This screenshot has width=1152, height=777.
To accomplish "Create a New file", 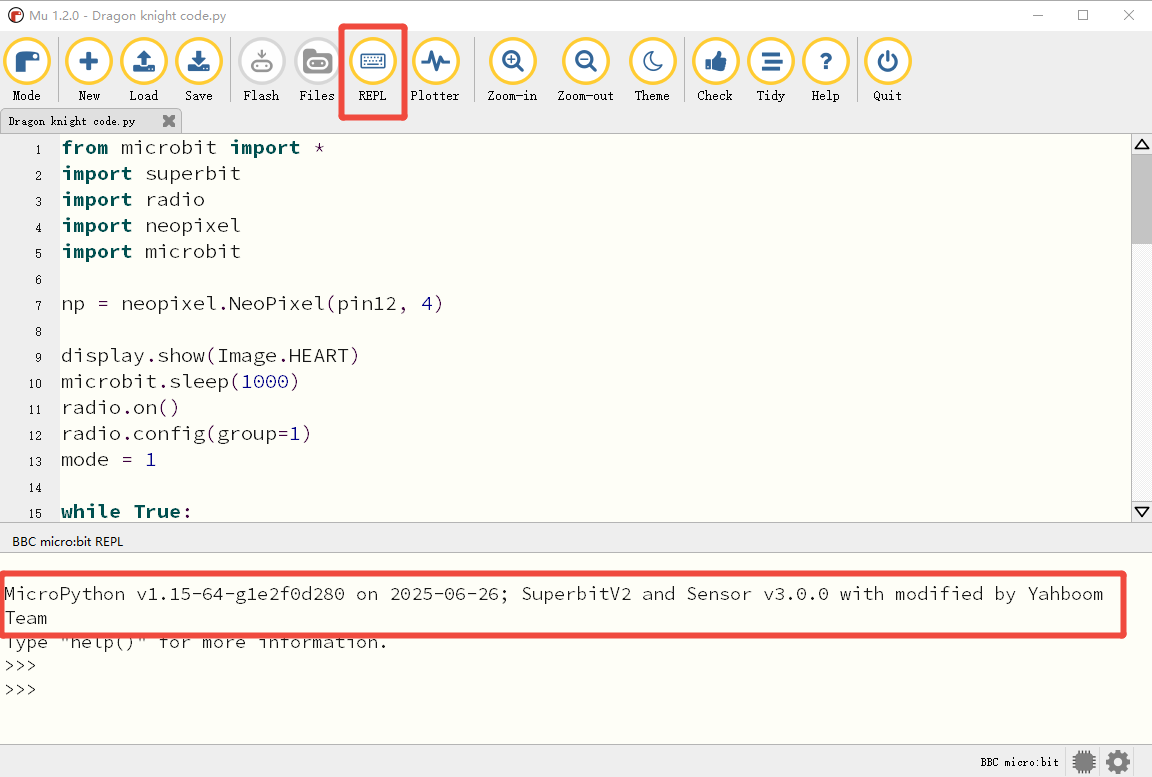I will pos(89,71).
